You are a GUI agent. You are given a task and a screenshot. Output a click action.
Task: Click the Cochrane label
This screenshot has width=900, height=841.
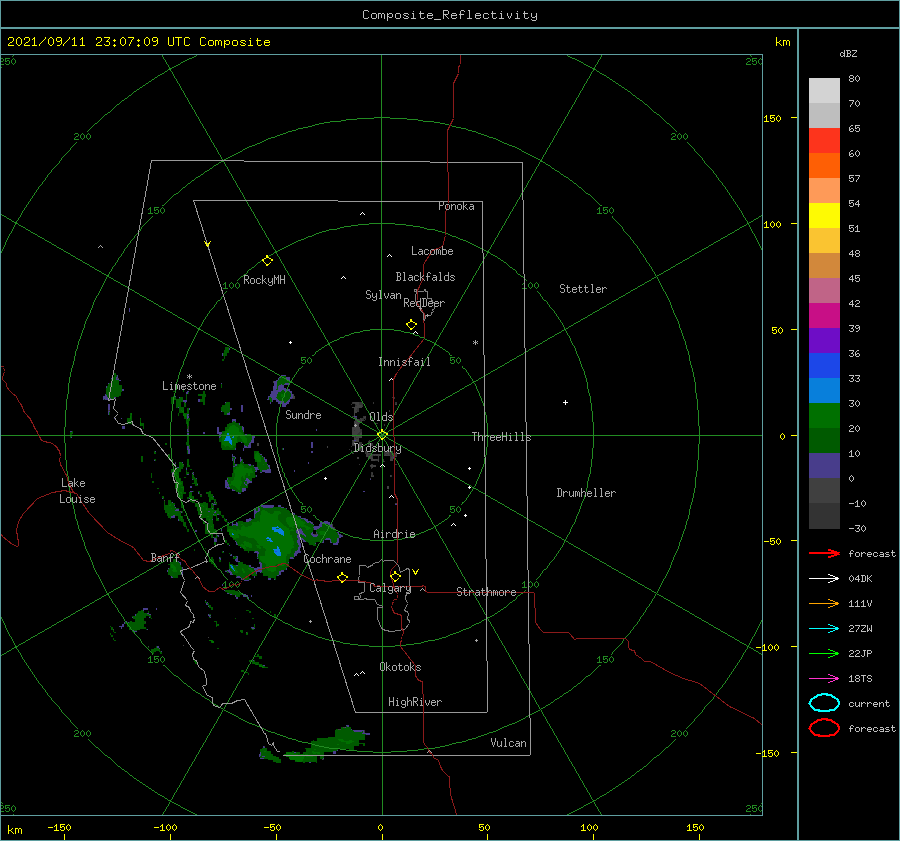(x=327, y=559)
